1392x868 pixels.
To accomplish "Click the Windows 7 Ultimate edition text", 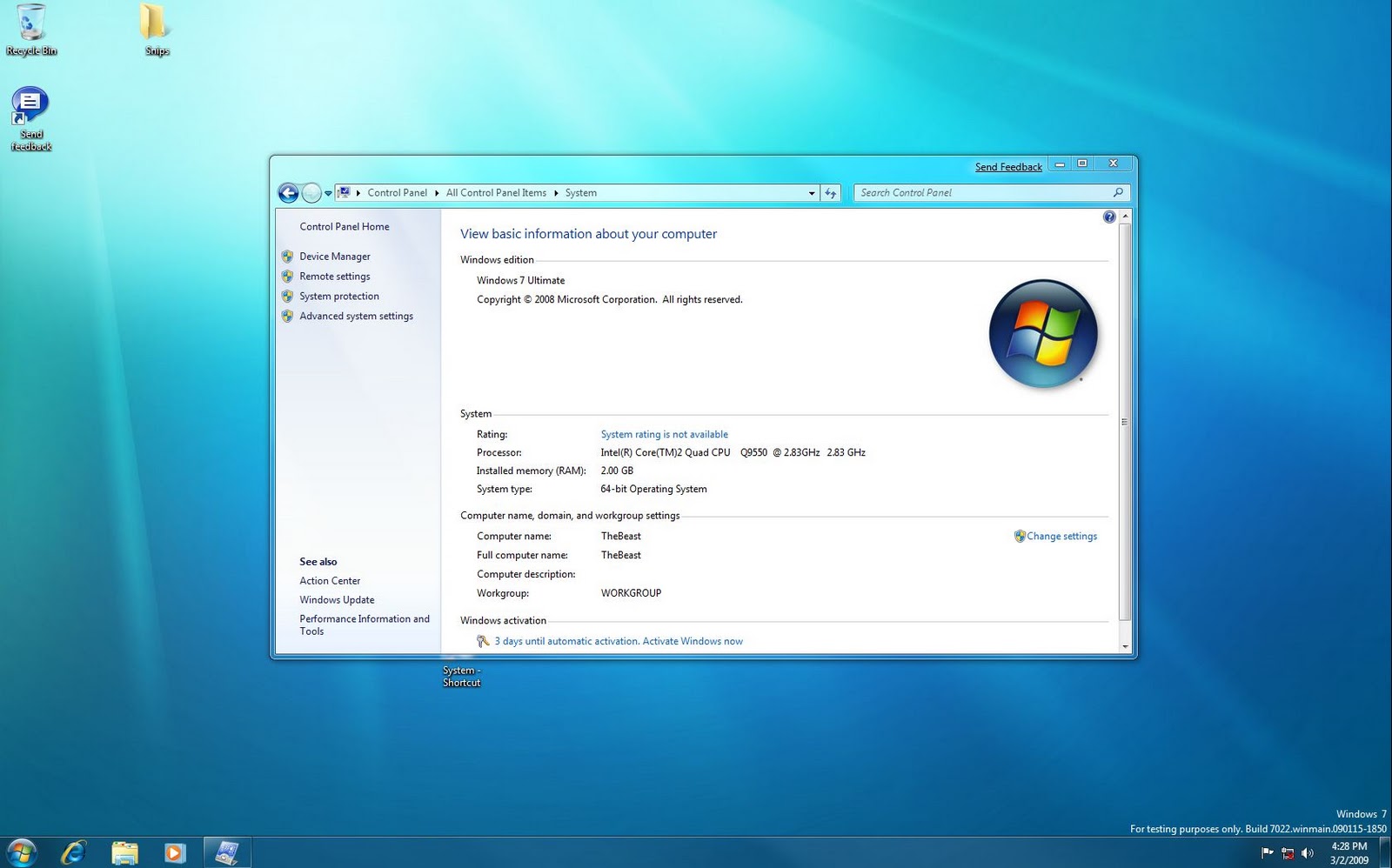I will click(520, 281).
